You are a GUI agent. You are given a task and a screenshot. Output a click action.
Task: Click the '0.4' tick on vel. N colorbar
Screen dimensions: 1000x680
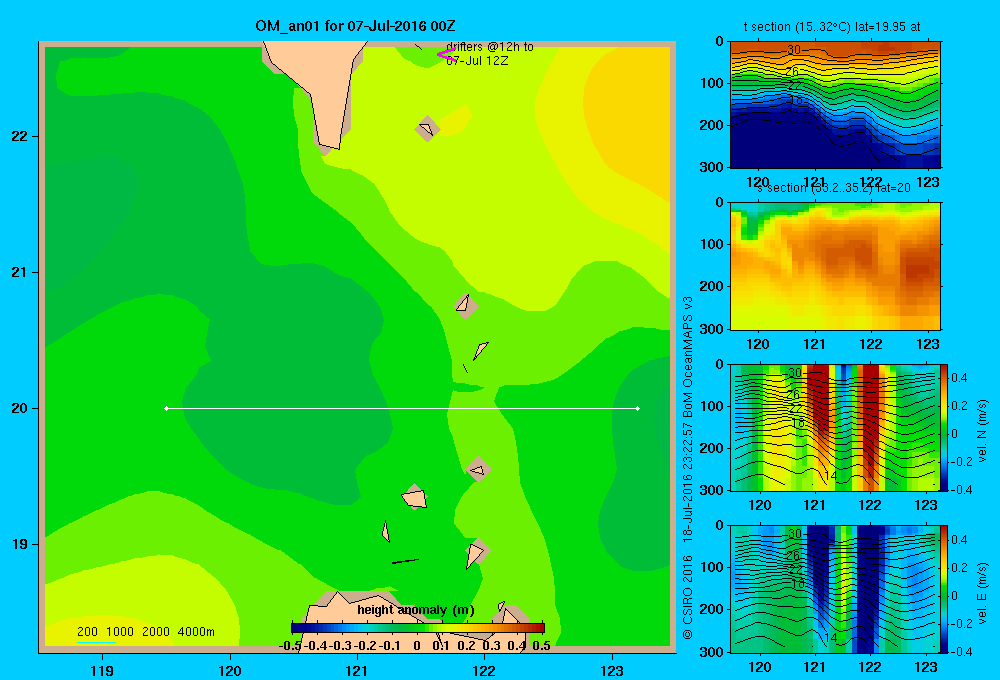tap(959, 378)
